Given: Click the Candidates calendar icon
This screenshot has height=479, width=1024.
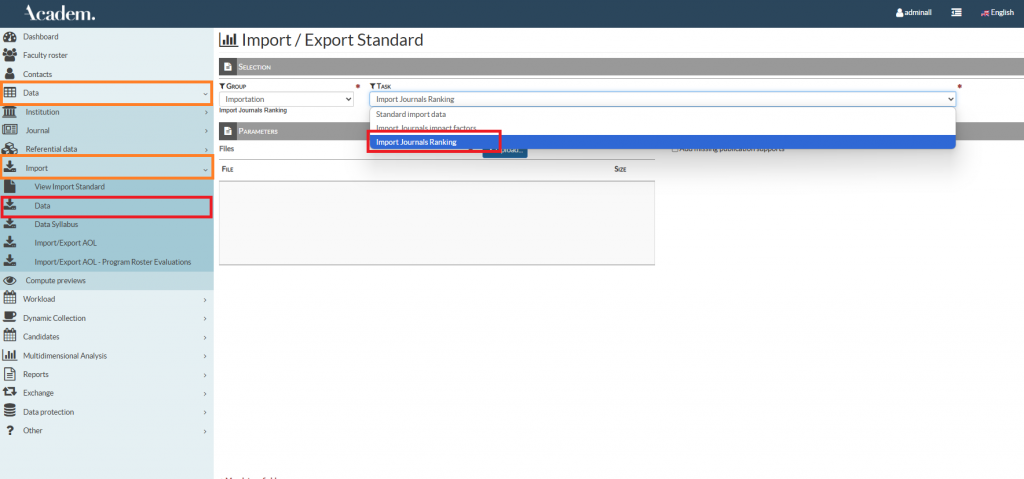Looking at the screenshot, I should [x=10, y=337].
